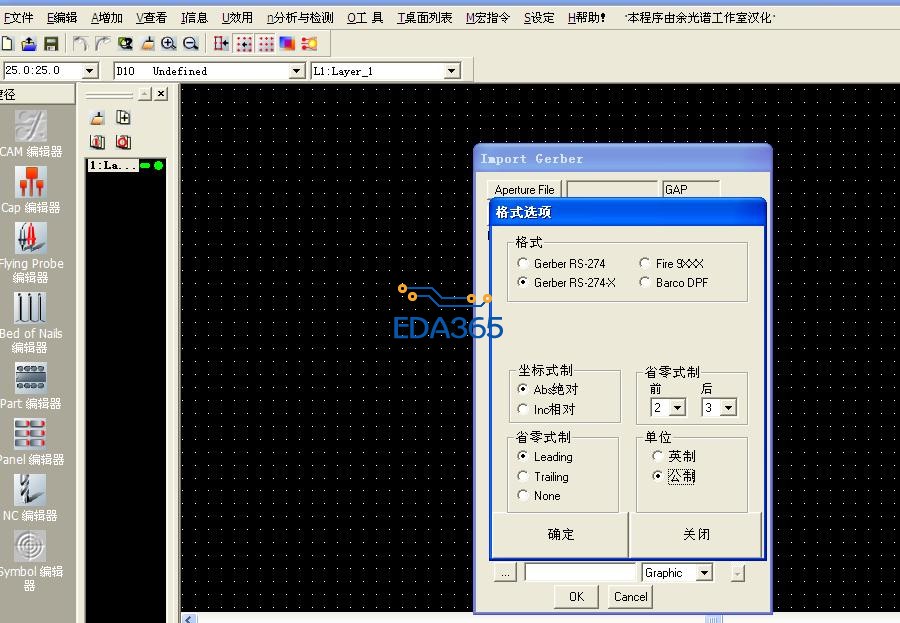Image resolution: width=900 pixels, height=623 pixels.
Task: Open the F文件 menu
Action: pyautogui.click(x=18, y=18)
